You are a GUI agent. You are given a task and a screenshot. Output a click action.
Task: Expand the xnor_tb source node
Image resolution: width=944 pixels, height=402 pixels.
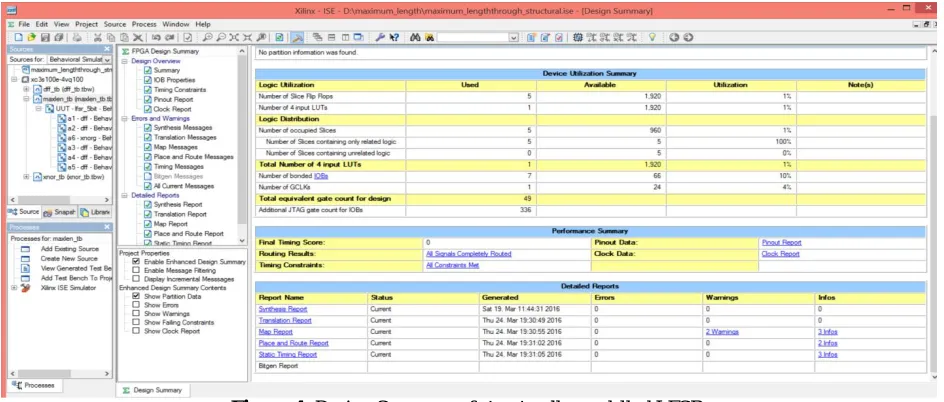(x=26, y=177)
